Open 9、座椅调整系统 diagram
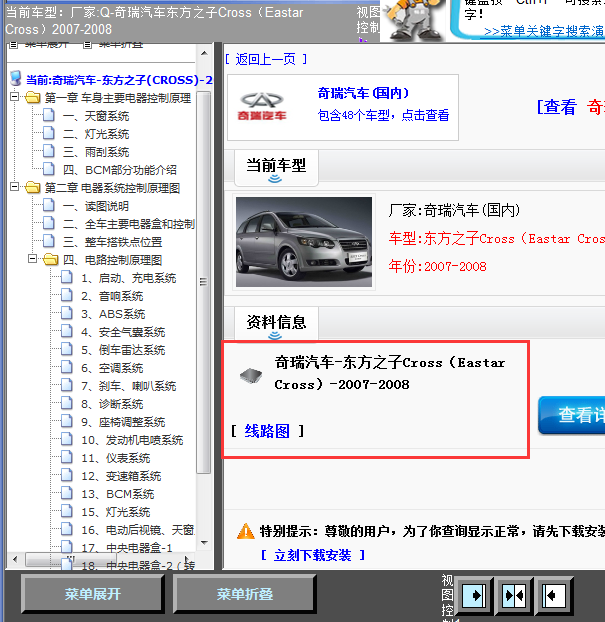This screenshot has height=622, width=605. click(x=123, y=422)
